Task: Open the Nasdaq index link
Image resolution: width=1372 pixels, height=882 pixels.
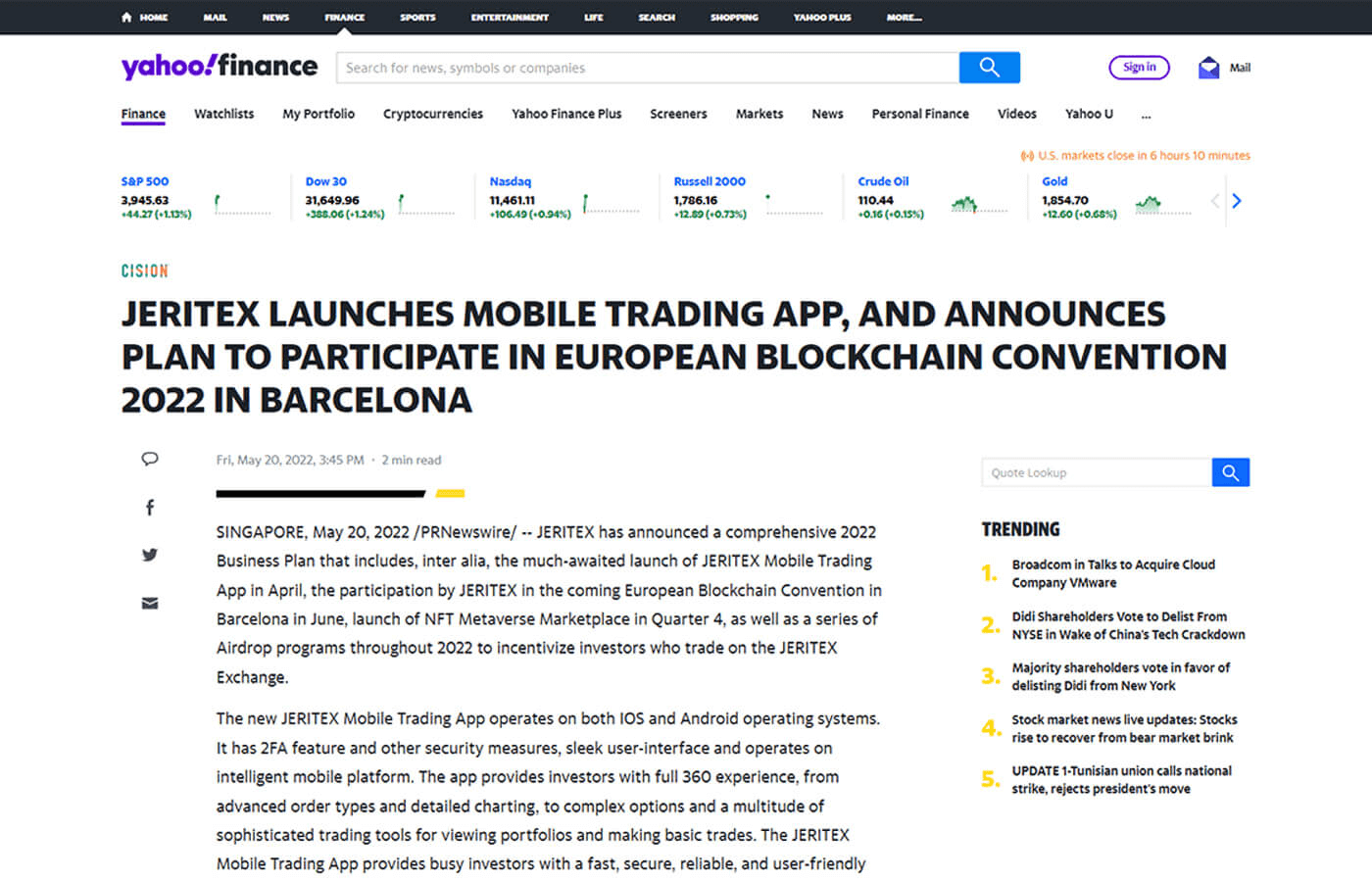Action: click(510, 181)
